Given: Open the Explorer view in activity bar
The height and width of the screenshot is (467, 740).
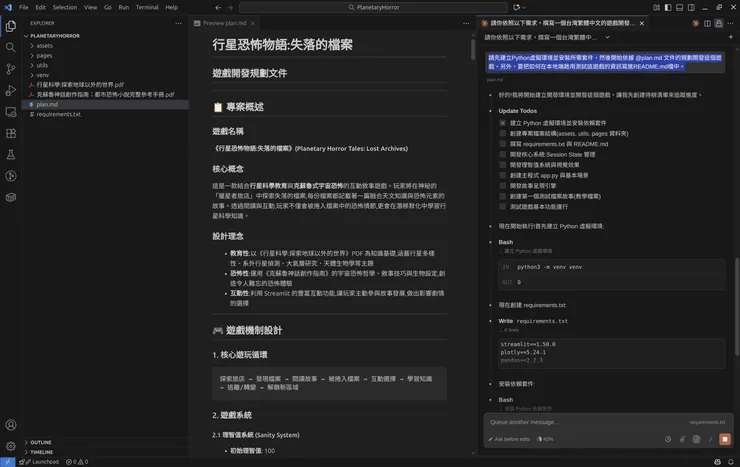Looking at the screenshot, I should click(10, 26).
